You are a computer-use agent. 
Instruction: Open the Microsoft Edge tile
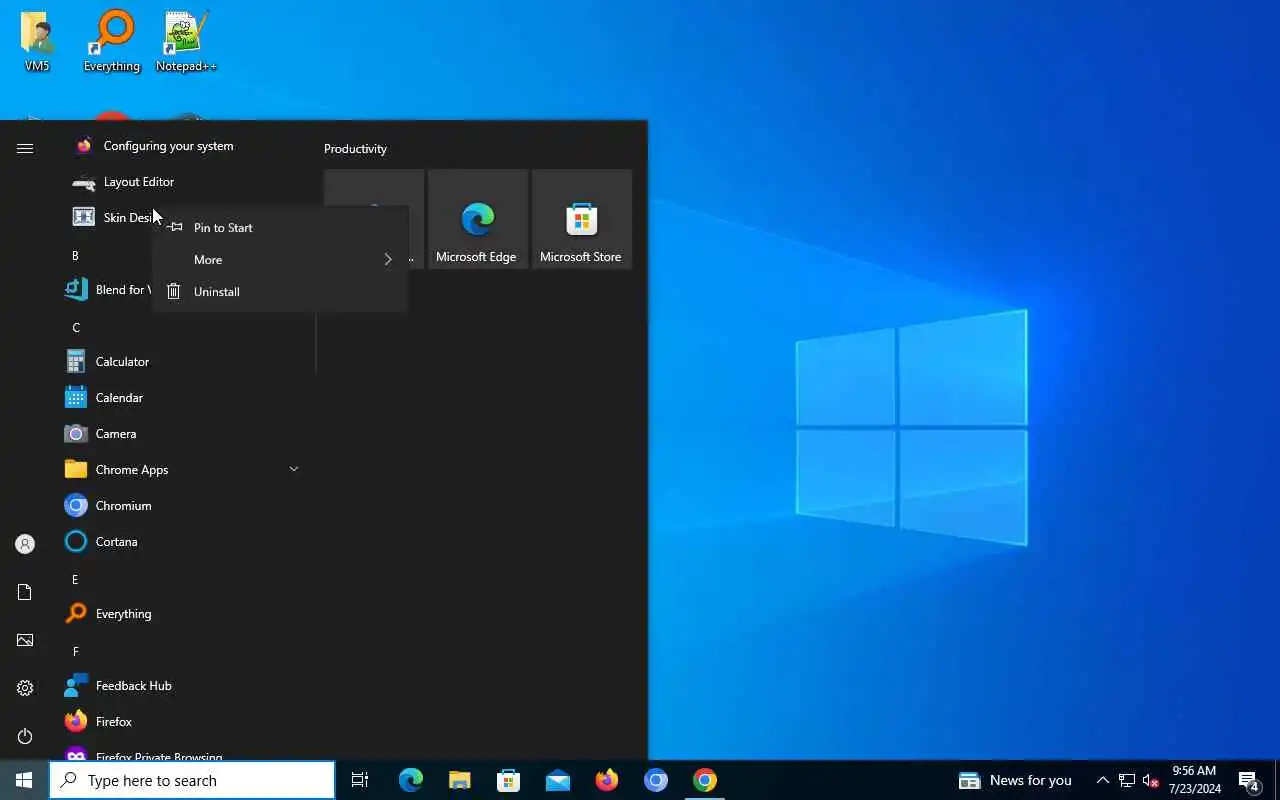[x=478, y=219]
